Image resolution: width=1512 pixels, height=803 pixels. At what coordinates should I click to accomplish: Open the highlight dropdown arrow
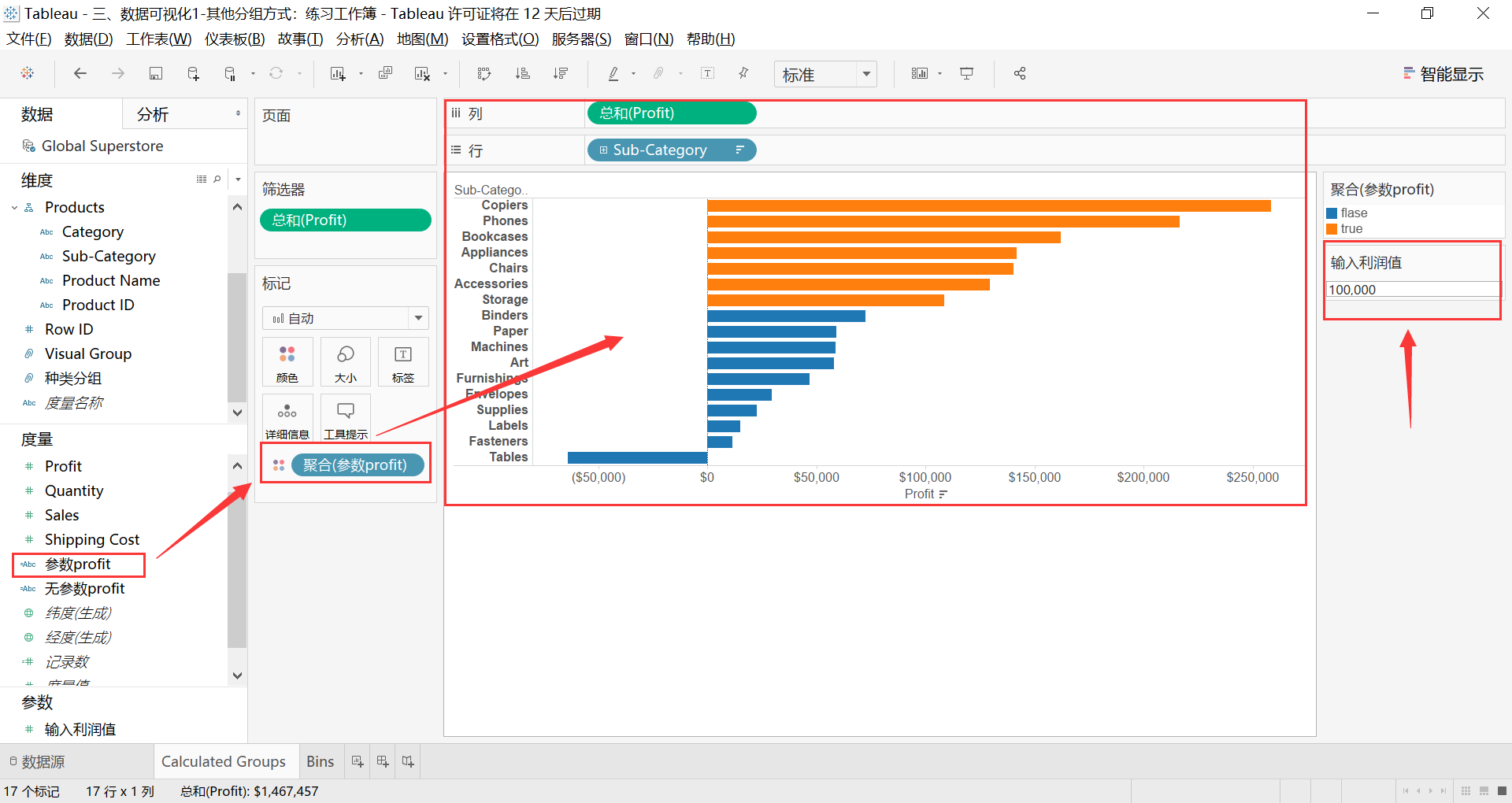pos(633,74)
